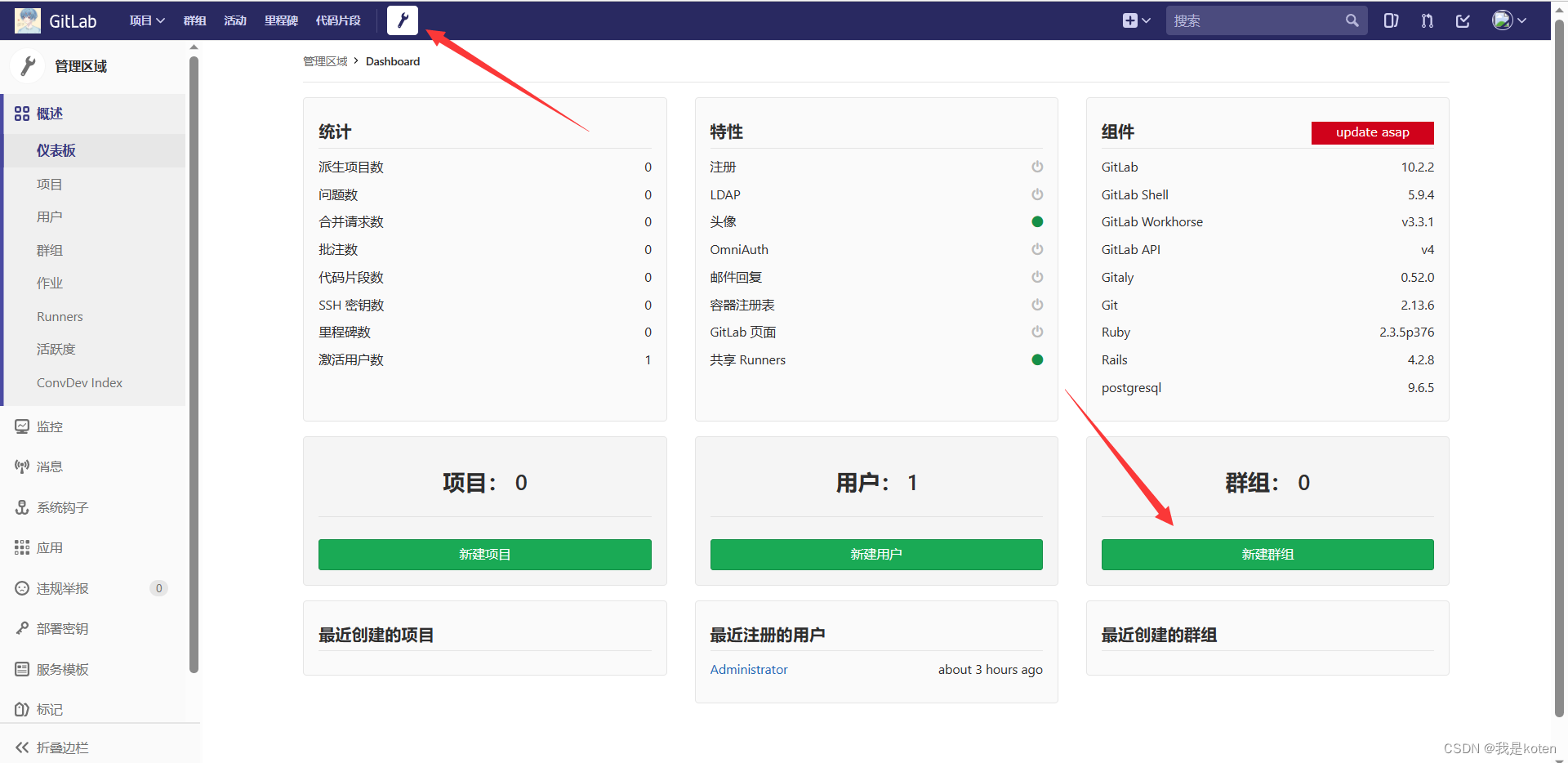Click the LDAP feature power icon
The width and height of the screenshot is (1568, 763).
click(1037, 194)
